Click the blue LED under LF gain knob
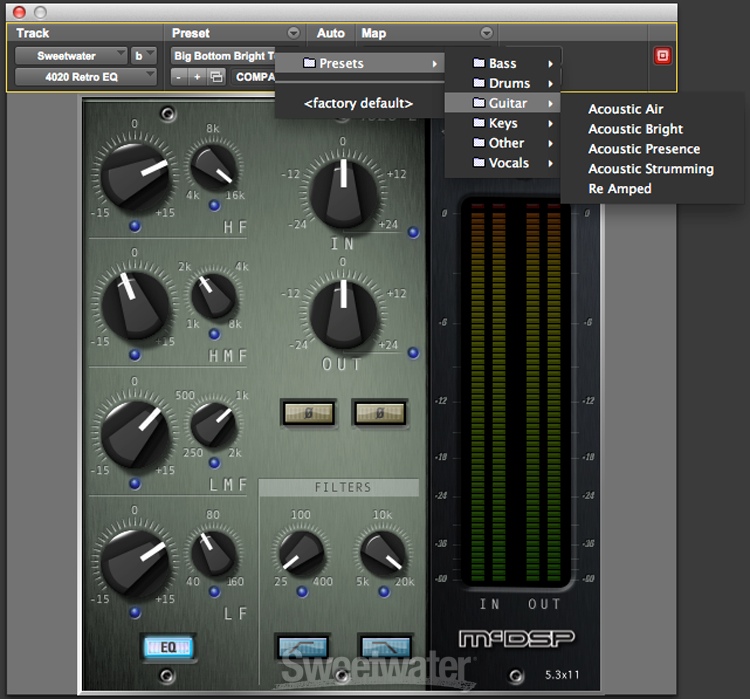This screenshot has height=699, width=750. (135, 612)
